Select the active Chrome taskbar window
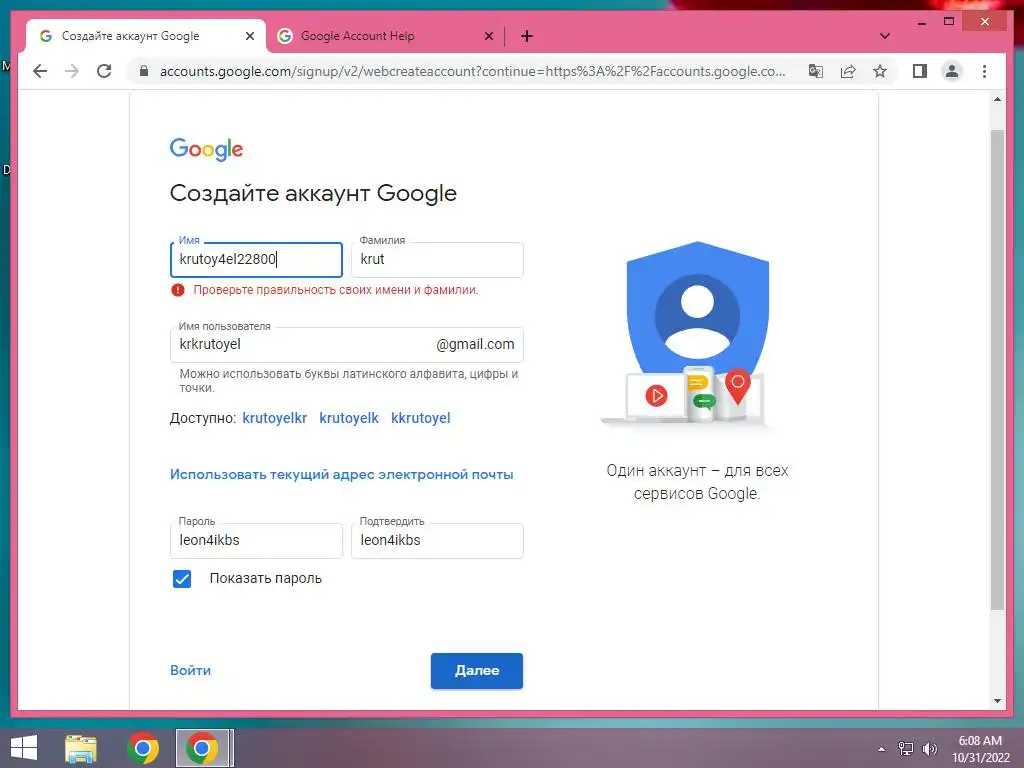Viewport: 1024px width, 768px height. [202, 748]
